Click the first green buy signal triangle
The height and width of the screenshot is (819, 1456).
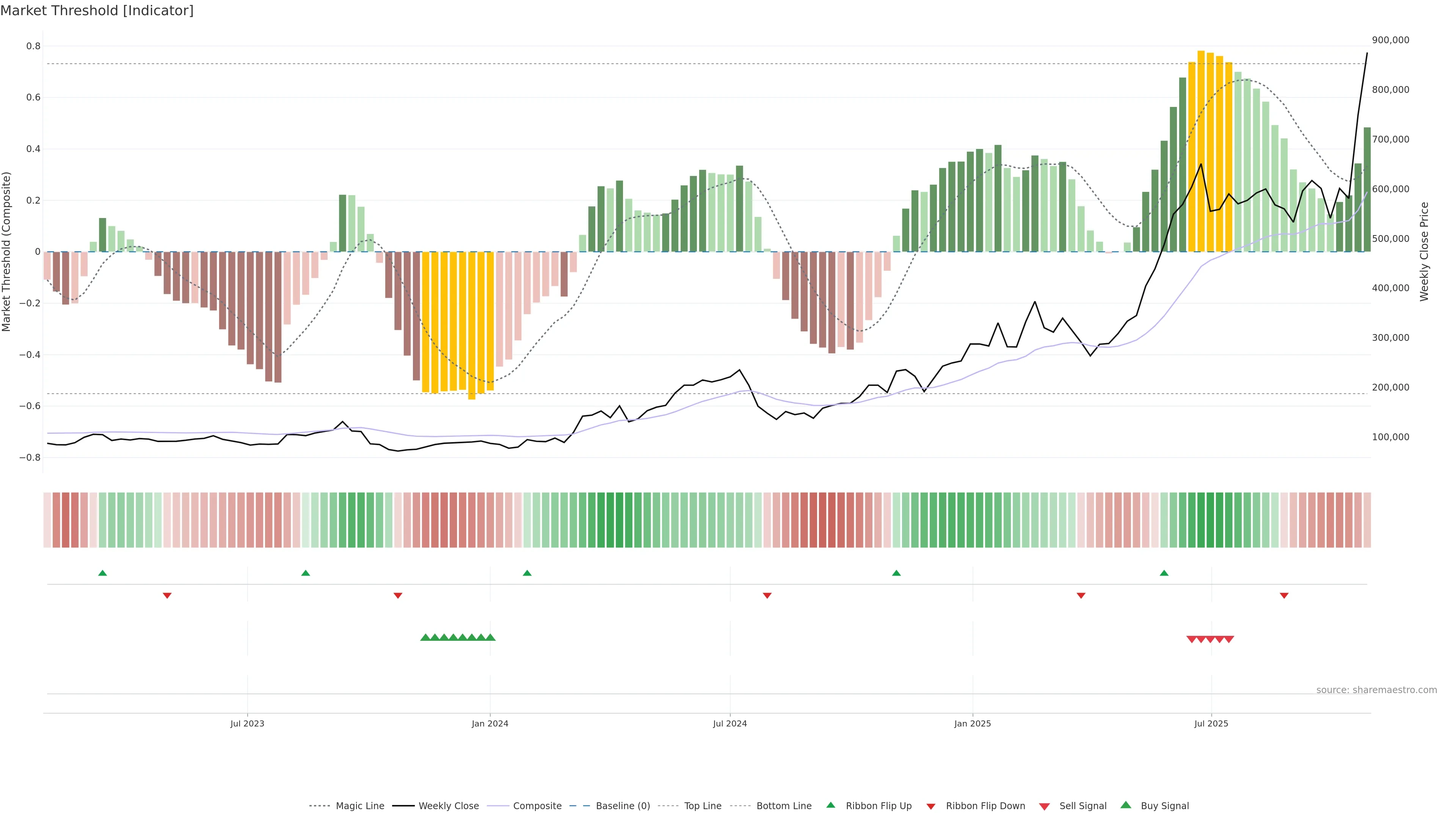point(425,637)
